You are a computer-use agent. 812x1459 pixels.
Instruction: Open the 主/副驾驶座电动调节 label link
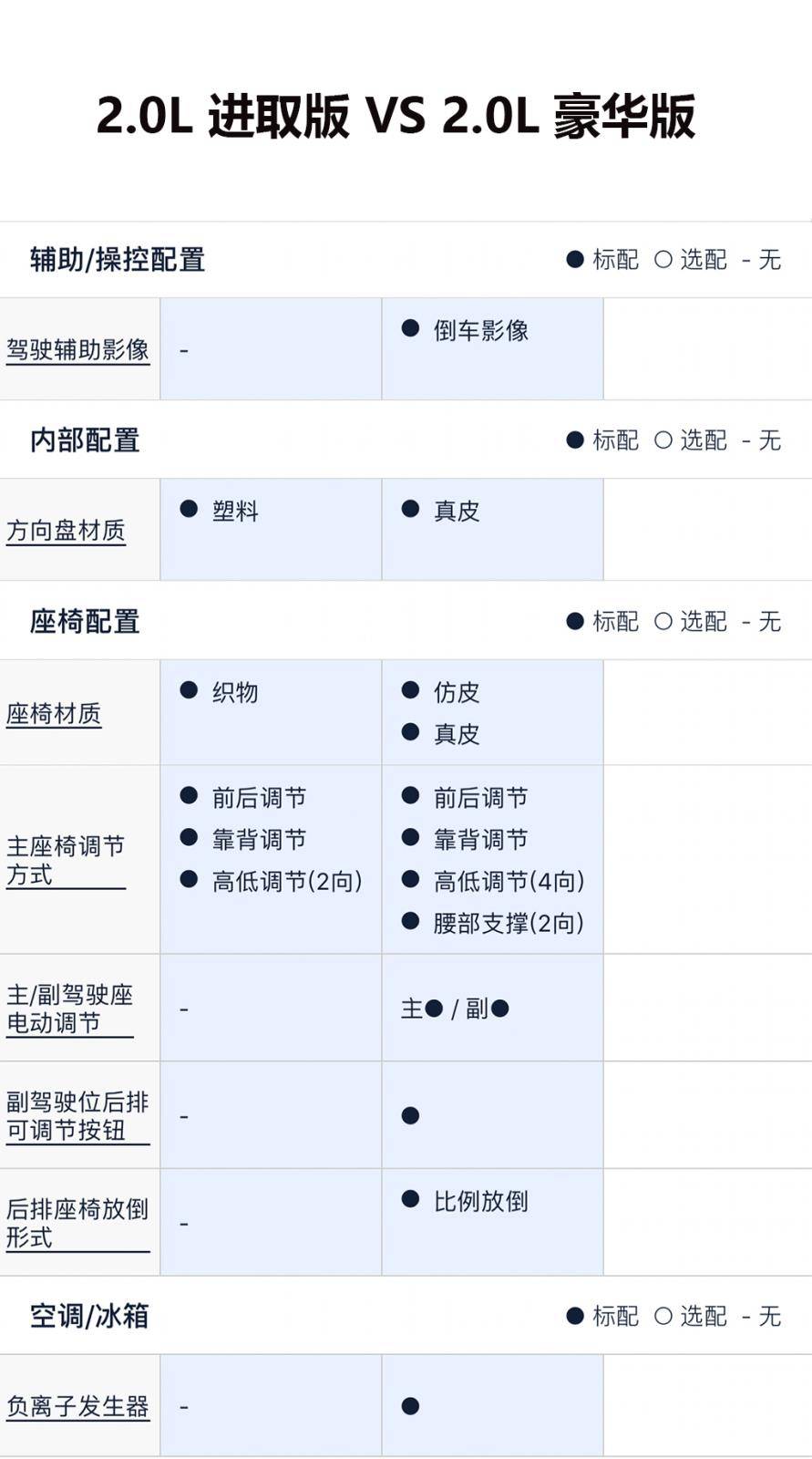pos(70,1008)
